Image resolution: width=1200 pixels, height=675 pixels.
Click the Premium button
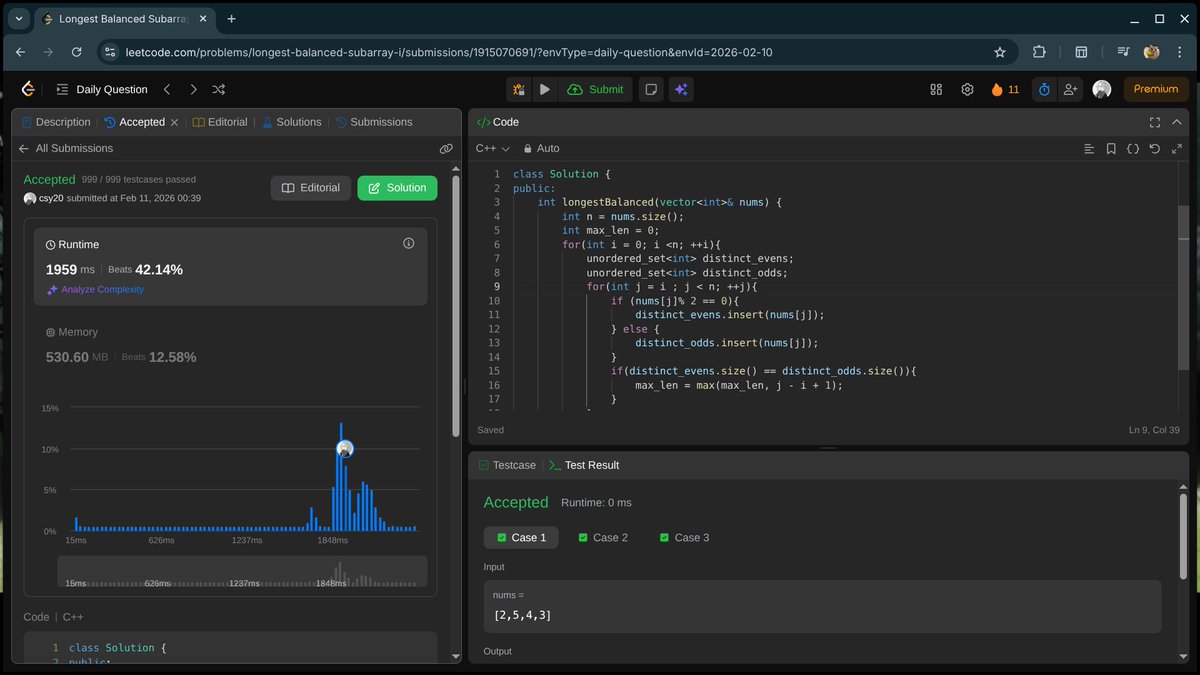1156,89
